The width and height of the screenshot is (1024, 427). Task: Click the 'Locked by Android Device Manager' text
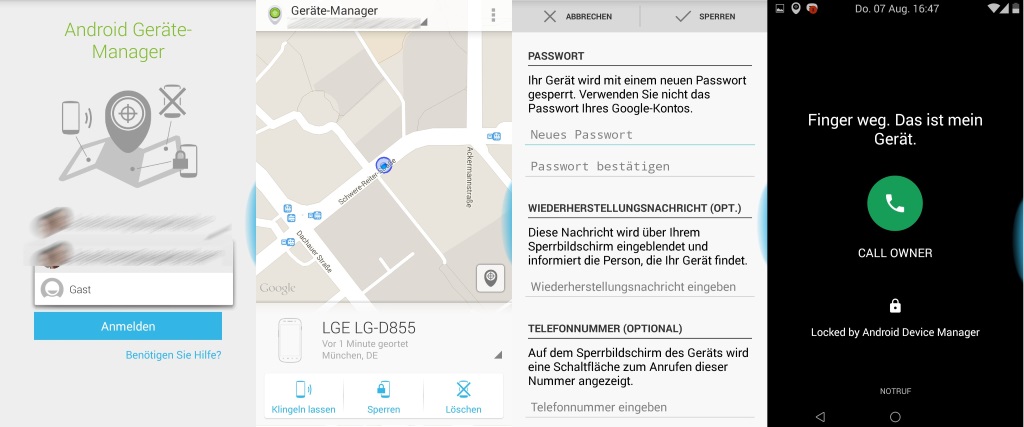coord(895,332)
